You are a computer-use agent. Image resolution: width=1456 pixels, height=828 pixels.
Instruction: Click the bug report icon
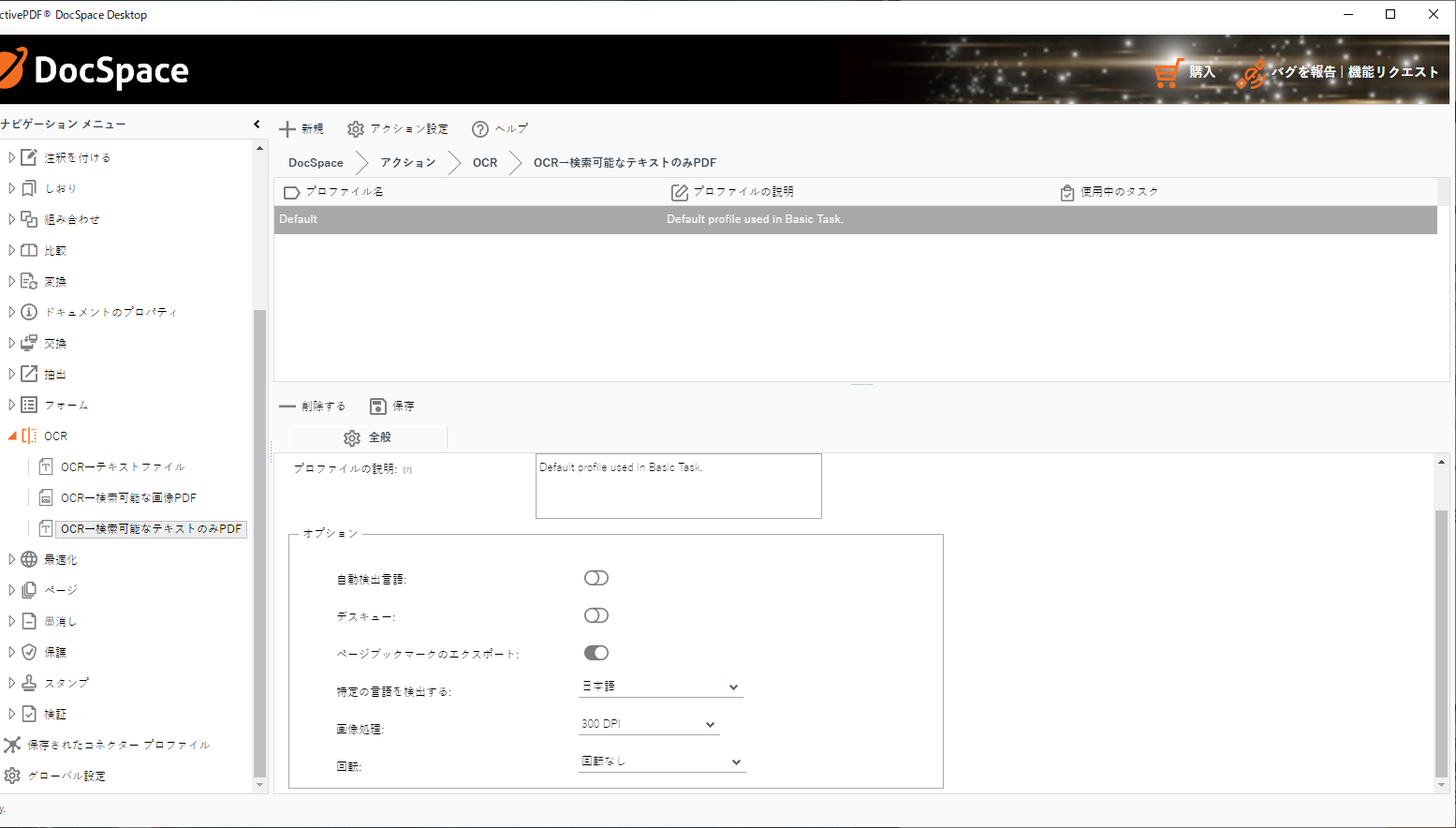click(x=1251, y=75)
